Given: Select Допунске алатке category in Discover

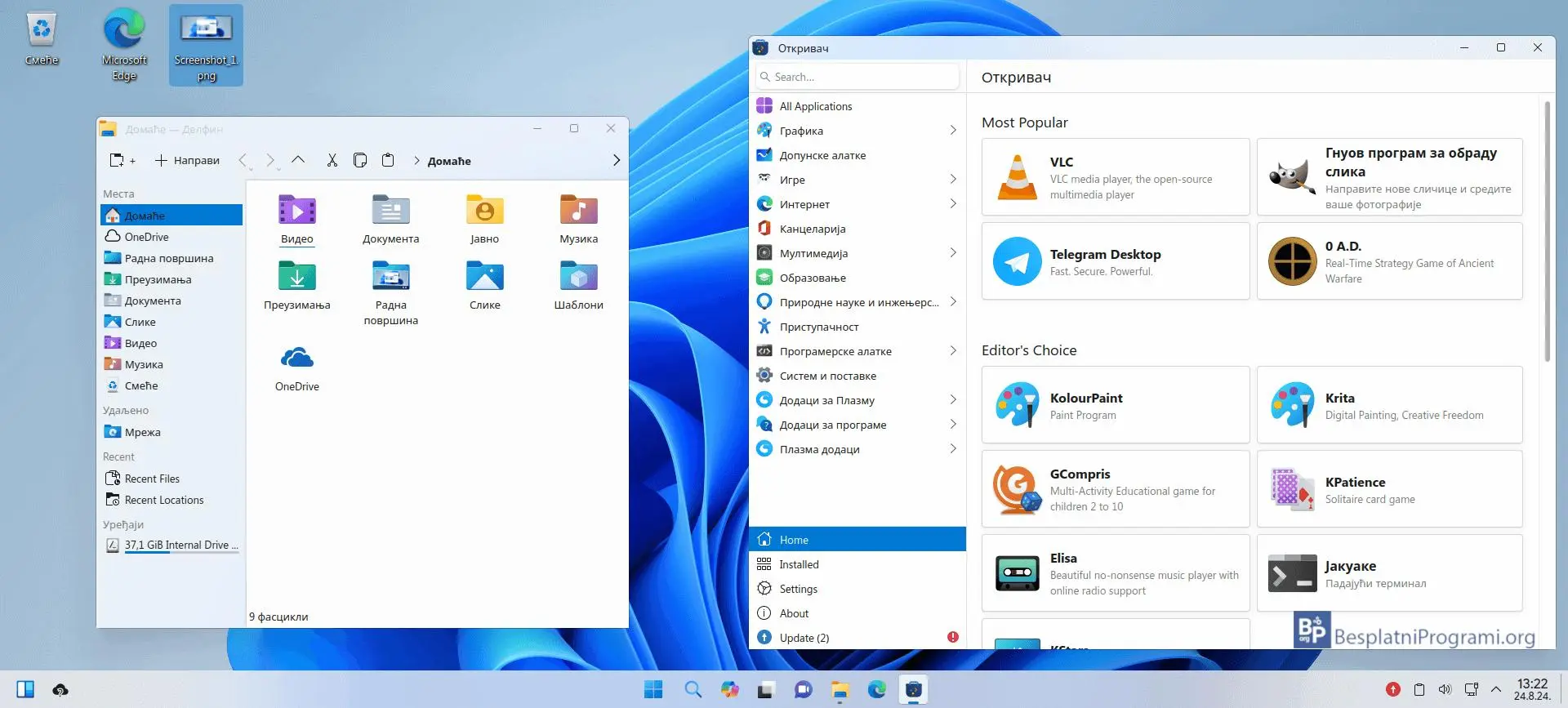Looking at the screenshot, I should 857,155.
